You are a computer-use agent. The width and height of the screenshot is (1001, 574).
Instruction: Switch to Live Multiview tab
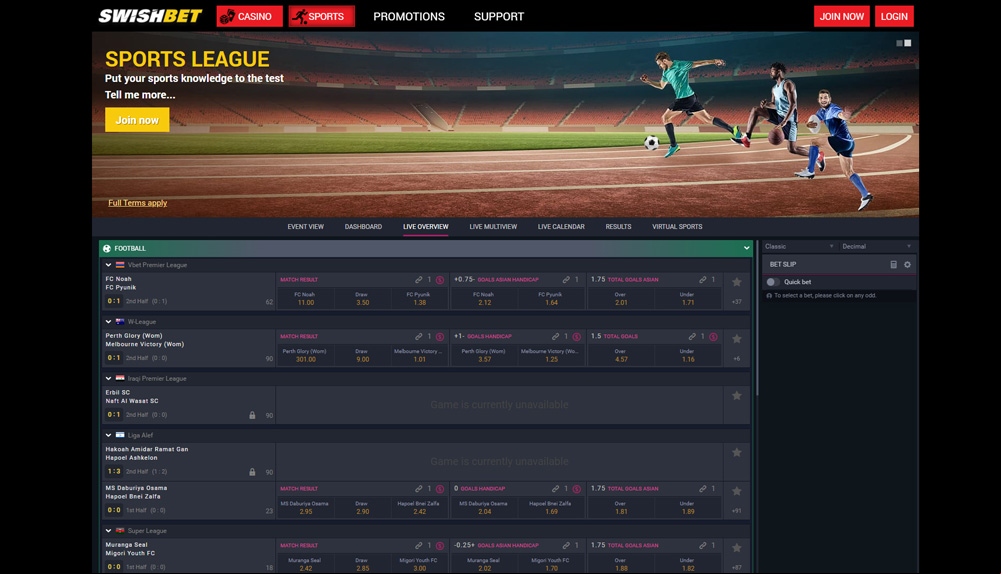coord(493,227)
